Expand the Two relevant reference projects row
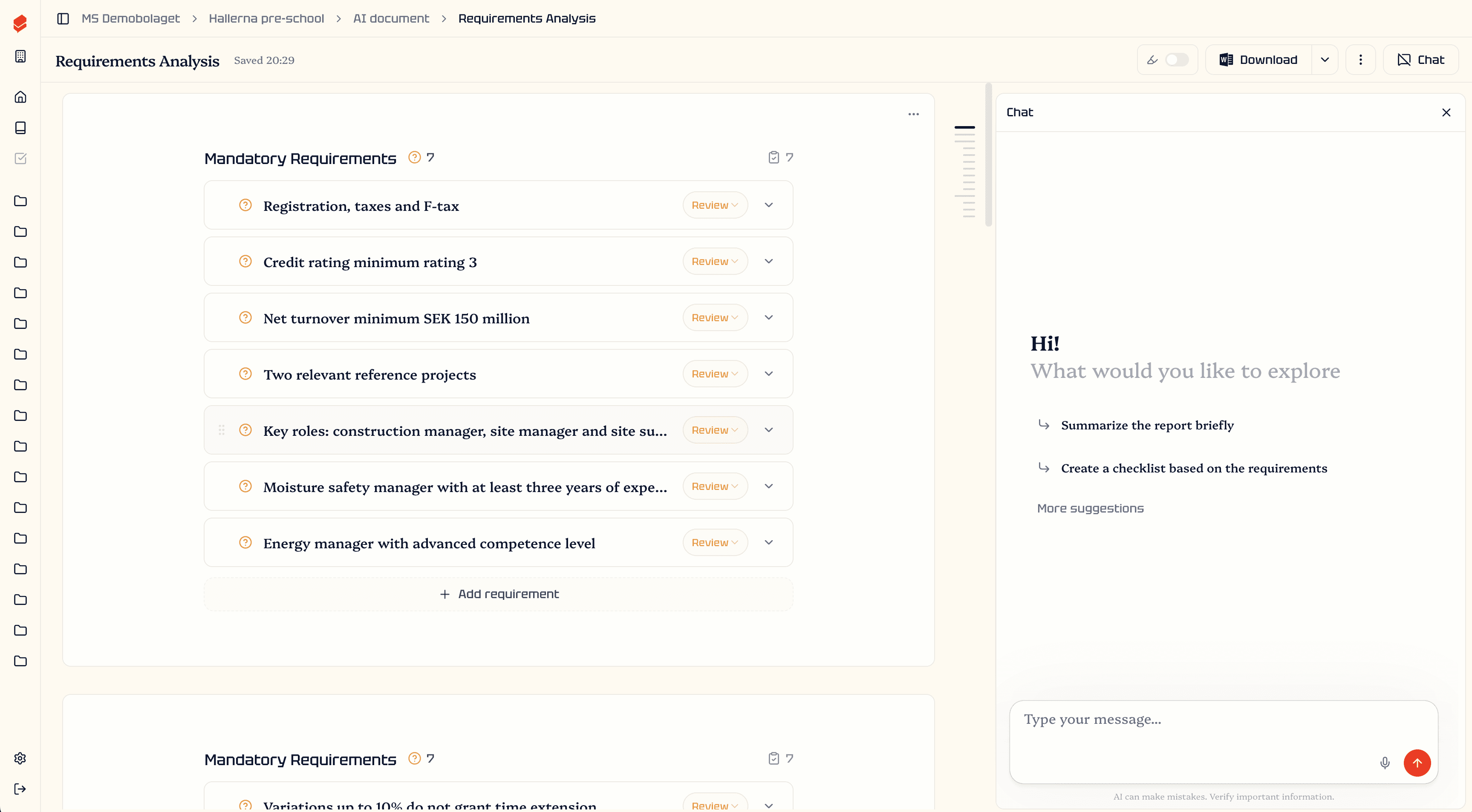Image resolution: width=1472 pixels, height=812 pixels. (768, 374)
